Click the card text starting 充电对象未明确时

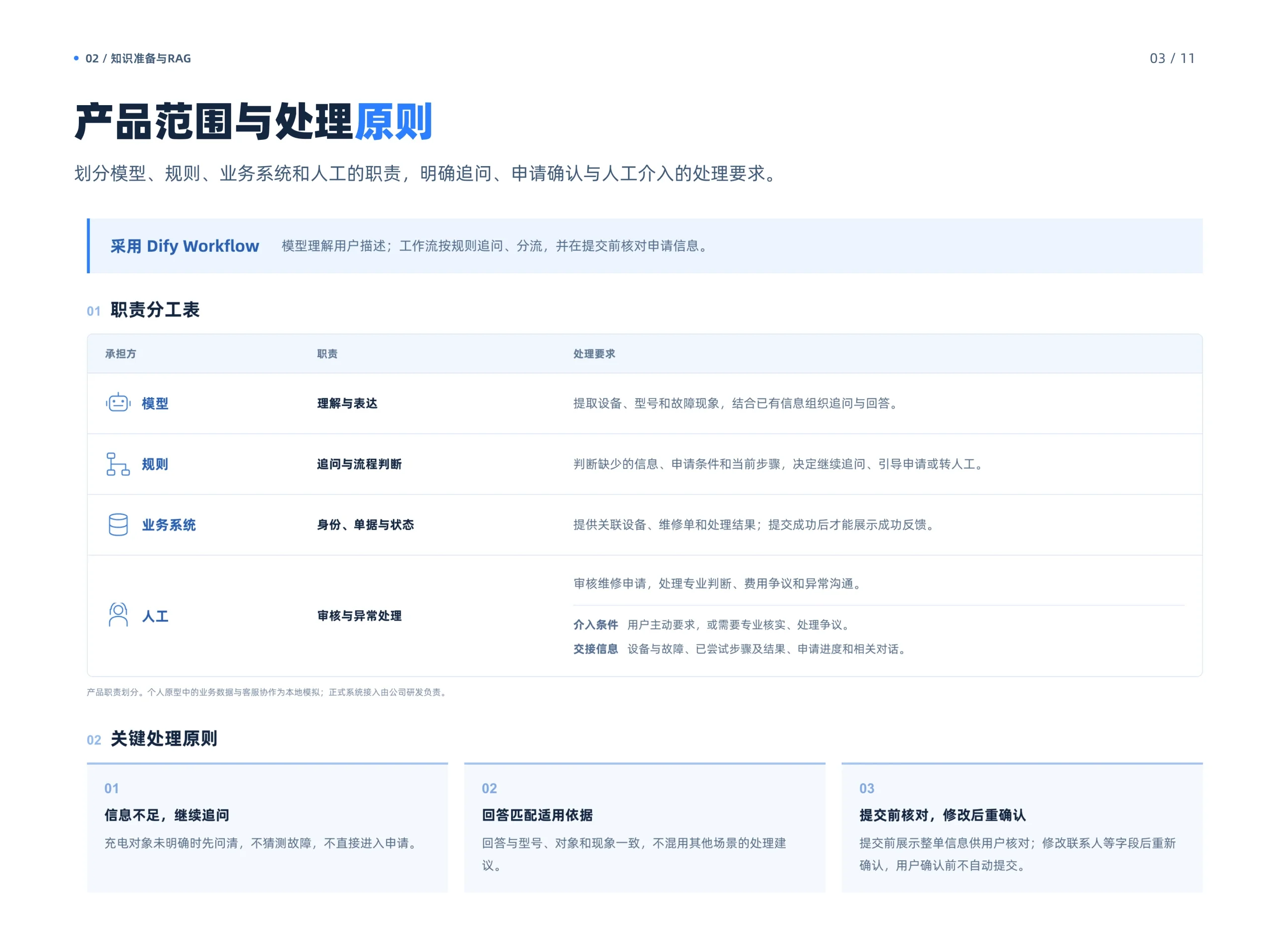262,843
